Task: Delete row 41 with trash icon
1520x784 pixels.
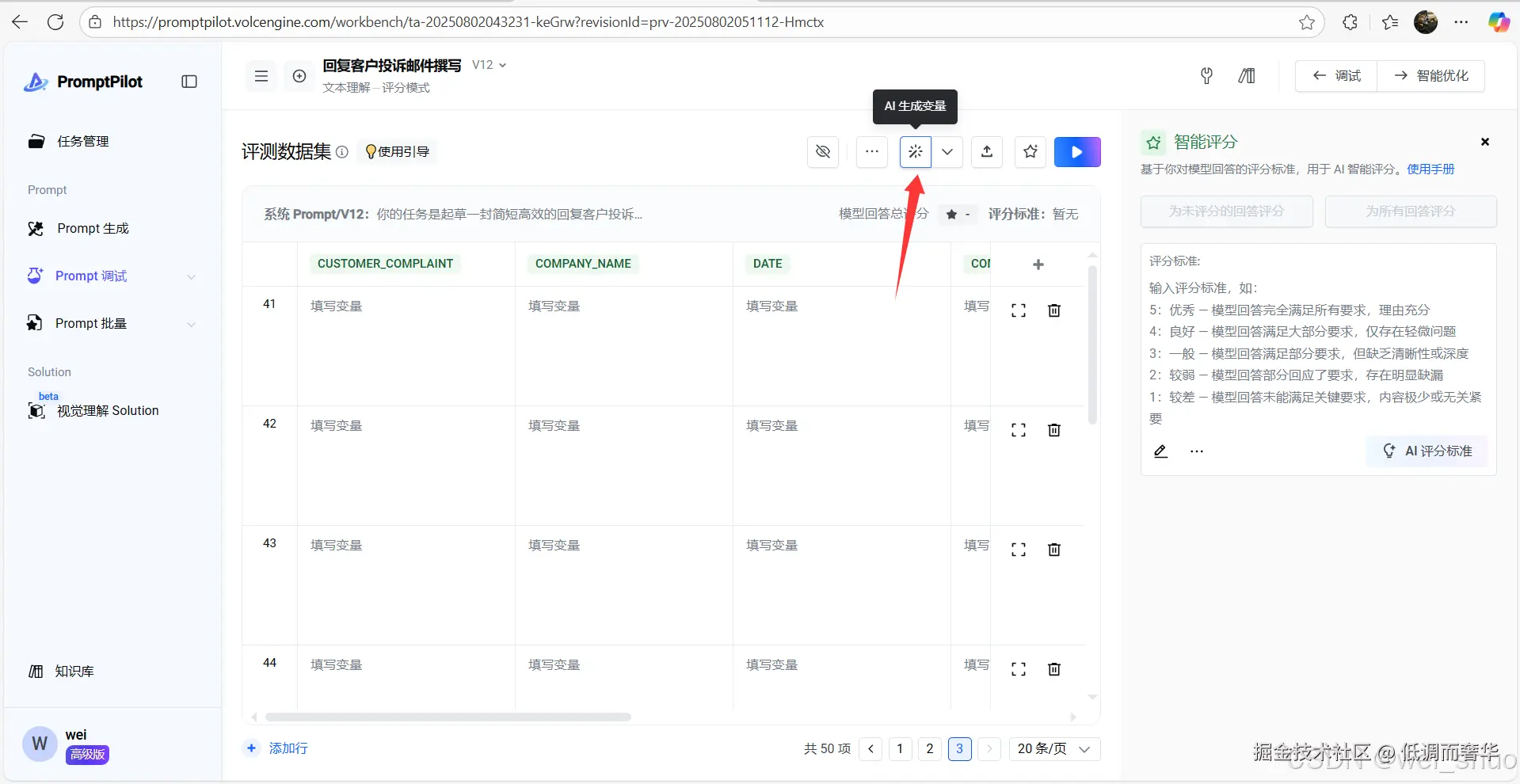Action: pos(1054,310)
